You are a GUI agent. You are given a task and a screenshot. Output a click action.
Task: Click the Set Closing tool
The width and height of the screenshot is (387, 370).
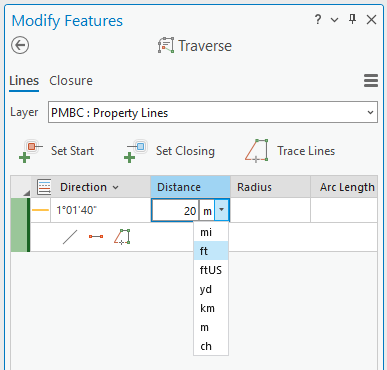point(169,151)
